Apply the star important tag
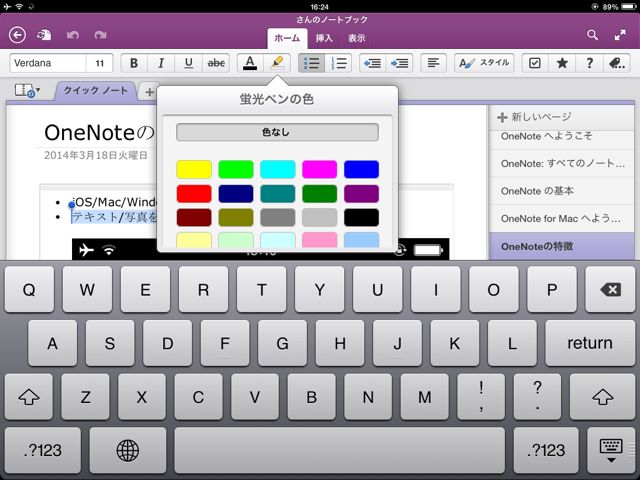Image resolution: width=640 pixels, height=480 pixels. coord(562,63)
